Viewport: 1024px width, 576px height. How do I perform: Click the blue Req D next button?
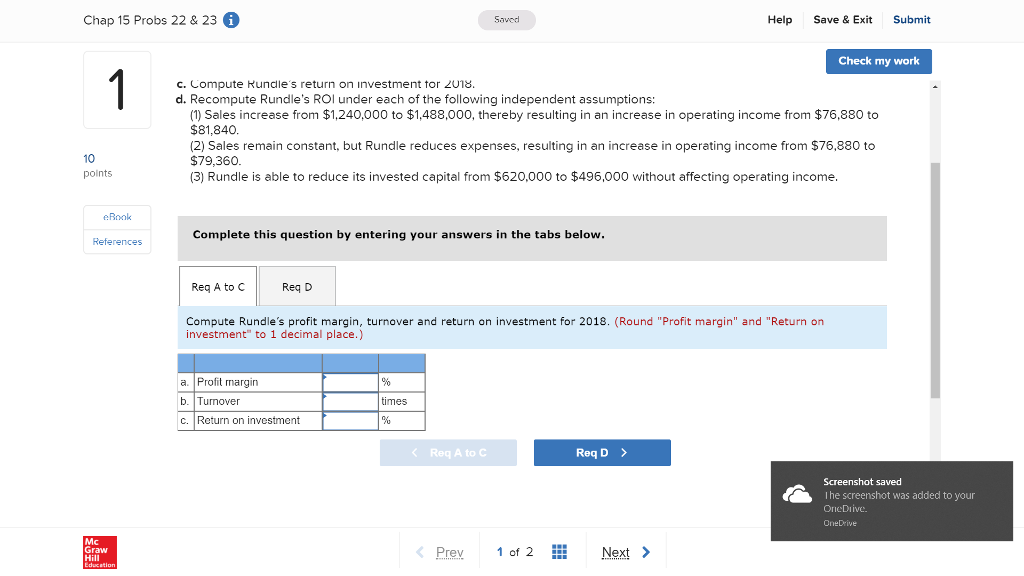coord(602,453)
